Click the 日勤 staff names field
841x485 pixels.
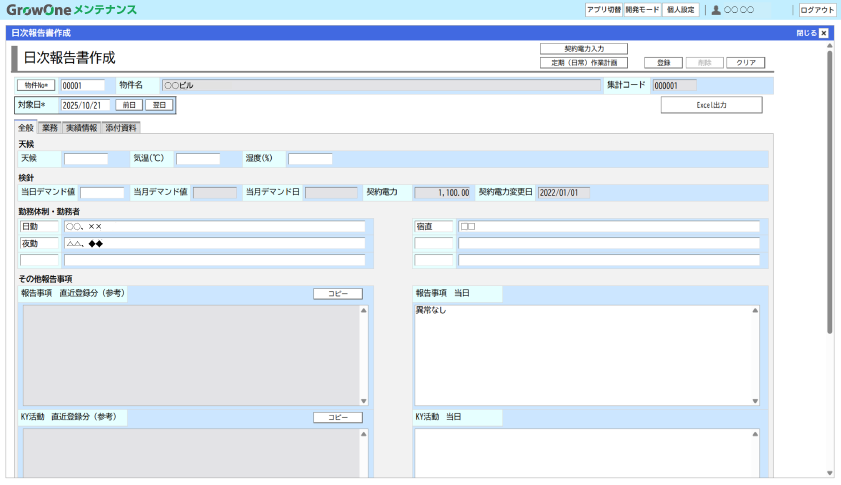215,226
